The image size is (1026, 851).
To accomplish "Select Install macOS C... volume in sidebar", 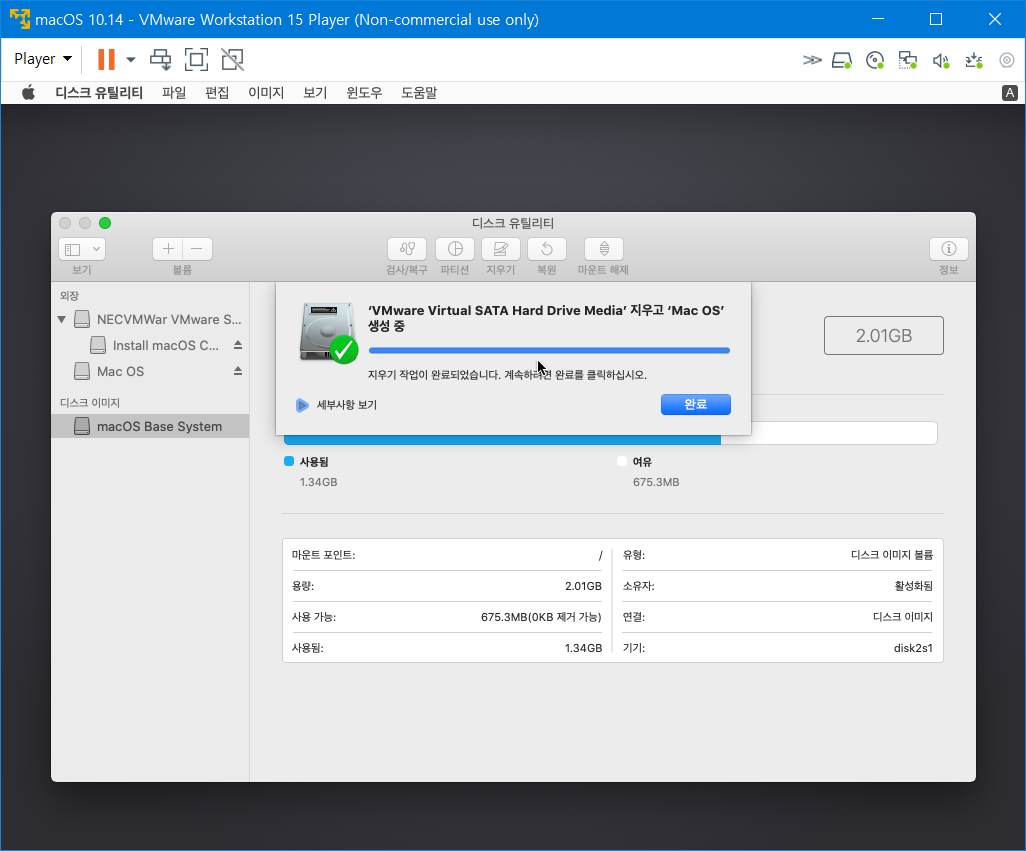I will coord(150,345).
